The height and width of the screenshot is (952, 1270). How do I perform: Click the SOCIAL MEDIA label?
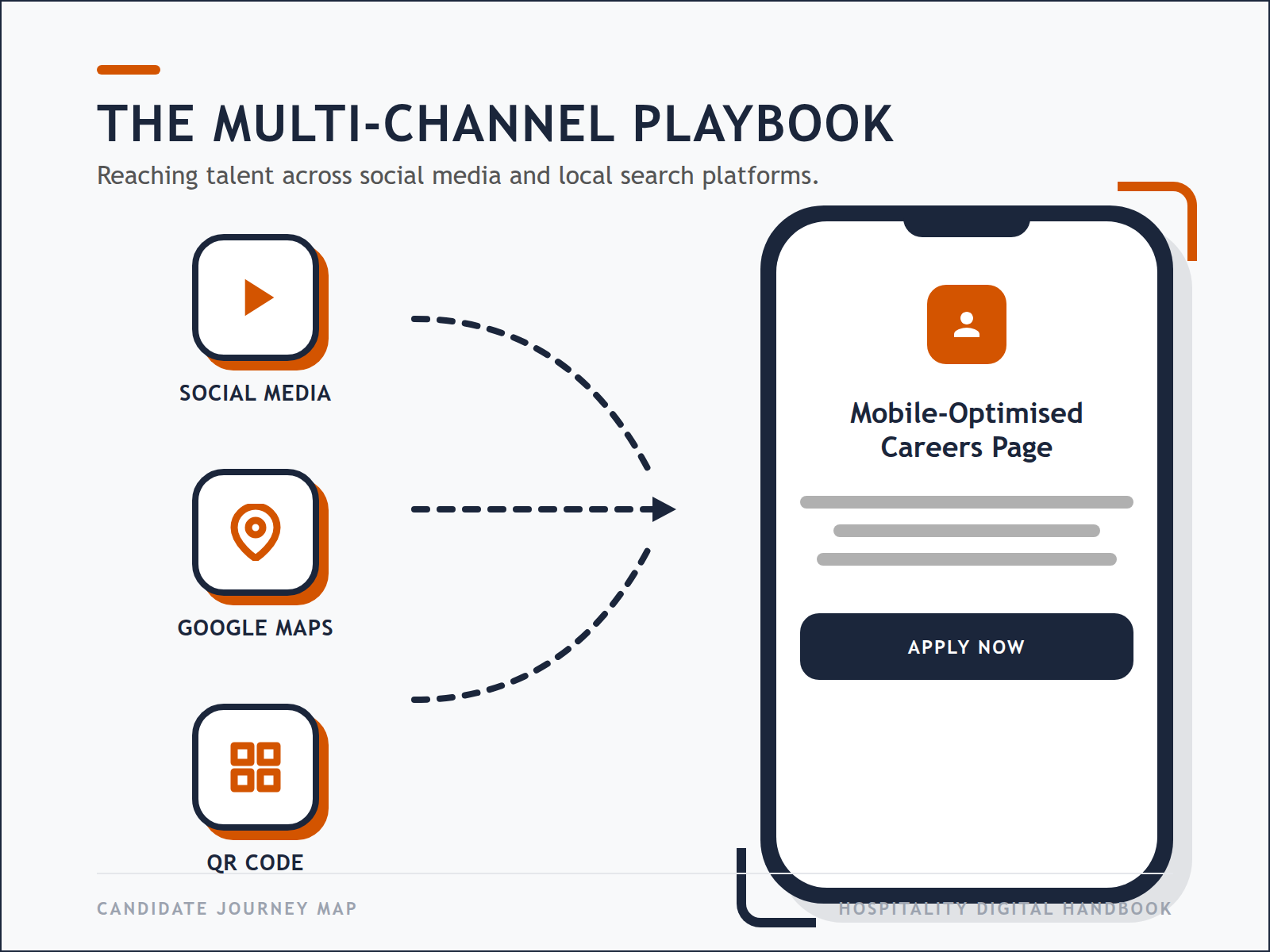[256, 393]
